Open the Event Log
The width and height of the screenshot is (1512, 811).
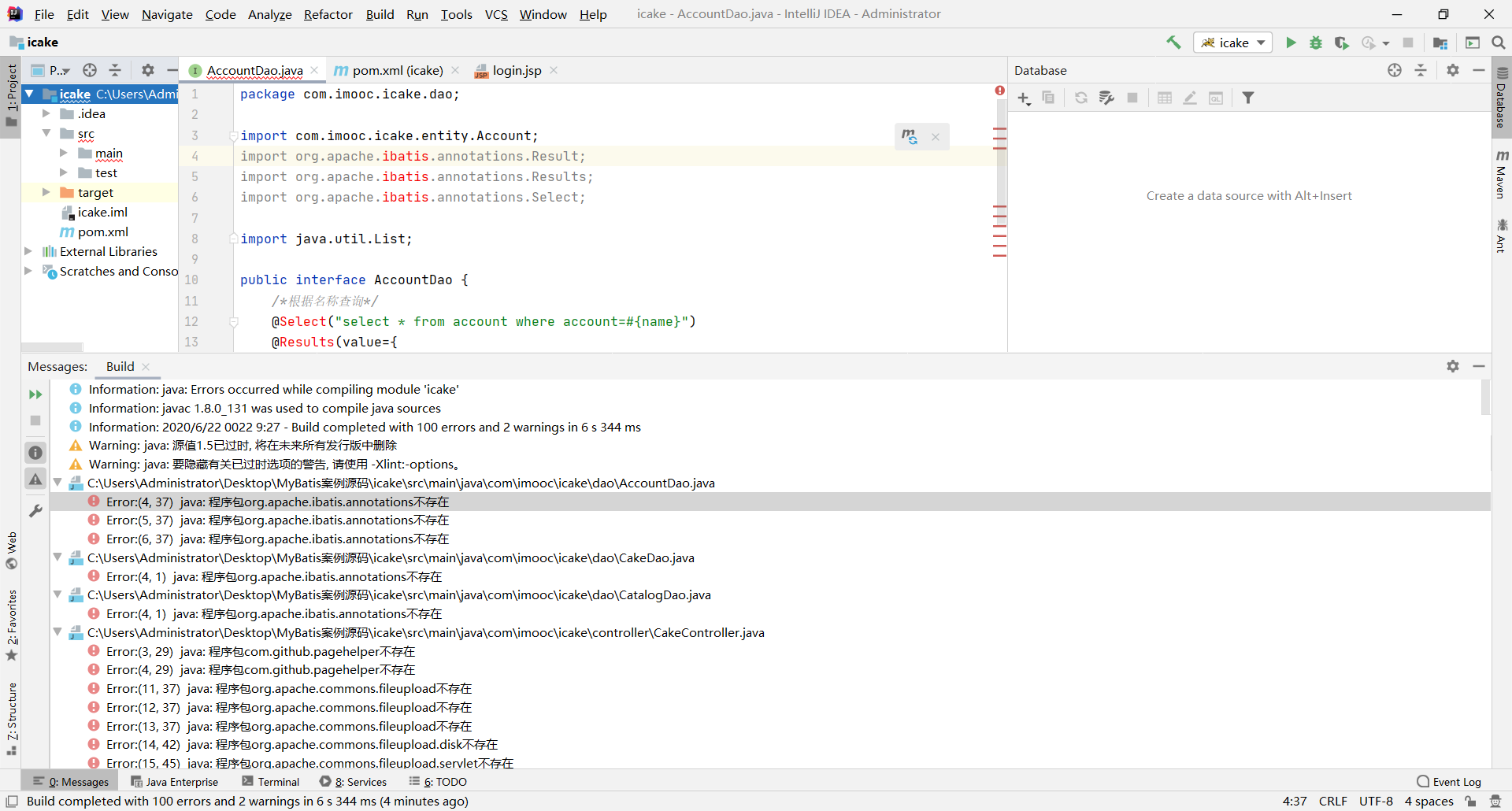pyautogui.click(x=1449, y=782)
